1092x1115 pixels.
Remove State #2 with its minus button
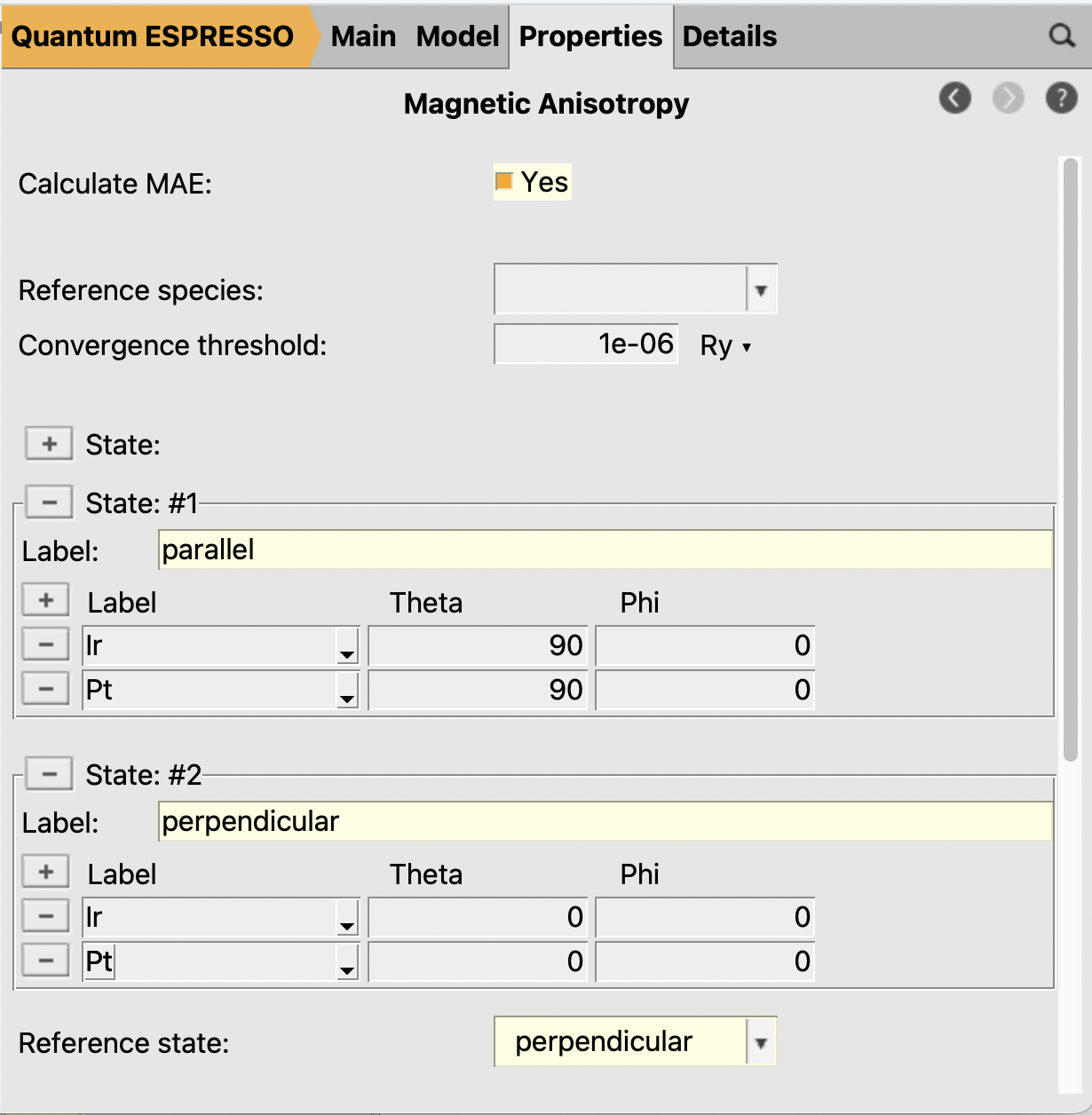[x=49, y=774]
